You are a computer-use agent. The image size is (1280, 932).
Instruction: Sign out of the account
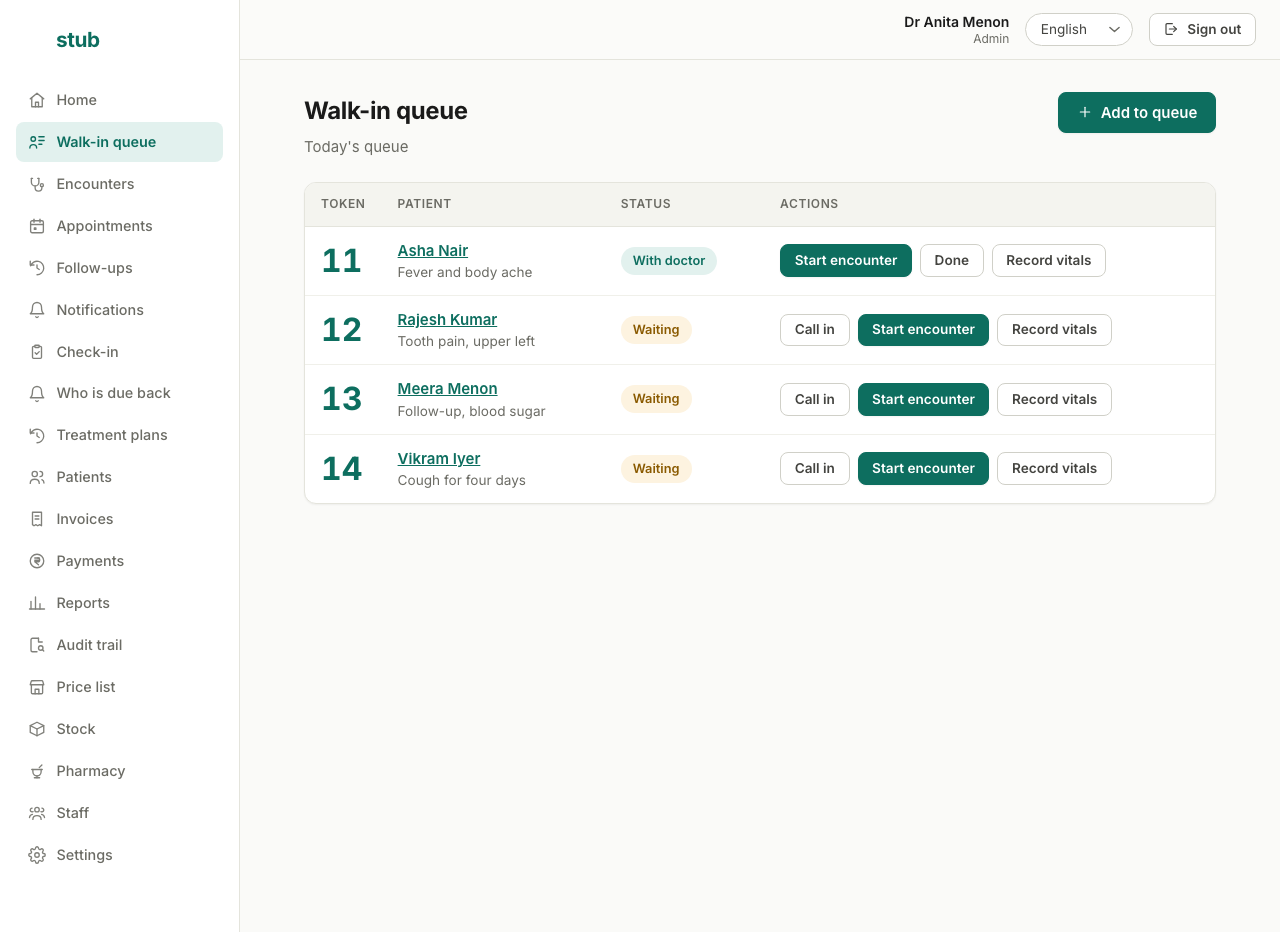pyautogui.click(x=1202, y=29)
